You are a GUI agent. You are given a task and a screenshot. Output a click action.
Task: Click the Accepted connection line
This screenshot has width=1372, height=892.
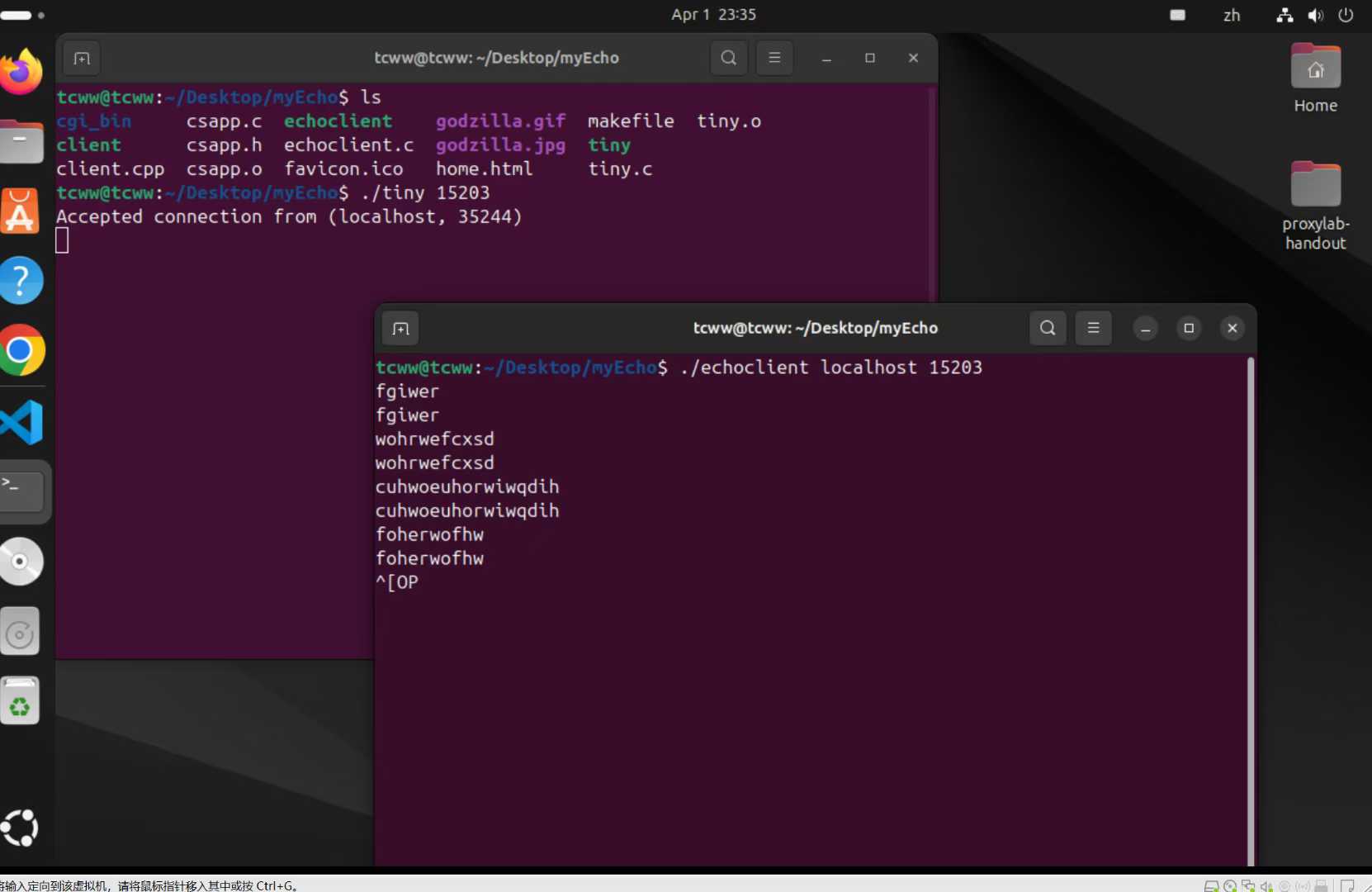pyautogui.click(x=289, y=217)
